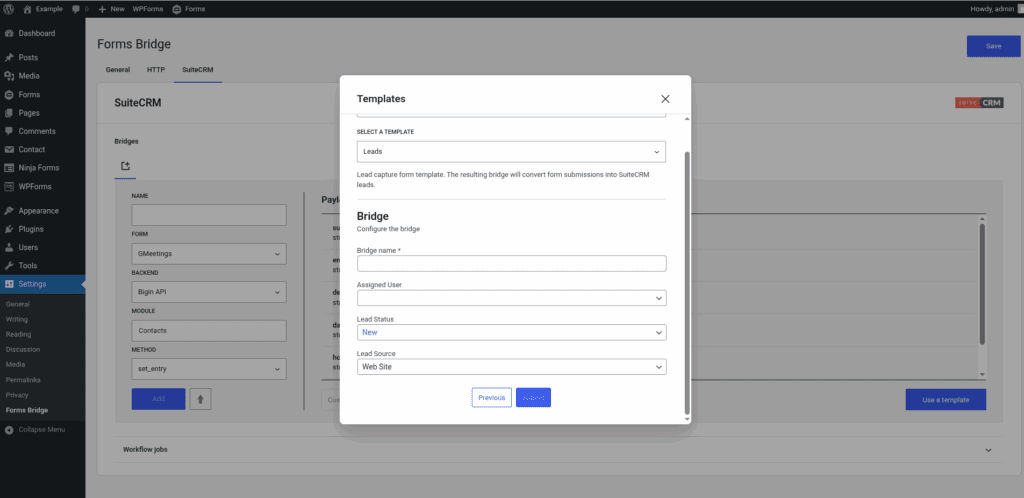Collapse the admin sidebar menu
Image resolution: width=1024 pixels, height=498 pixels.
[x=42, y=429]
